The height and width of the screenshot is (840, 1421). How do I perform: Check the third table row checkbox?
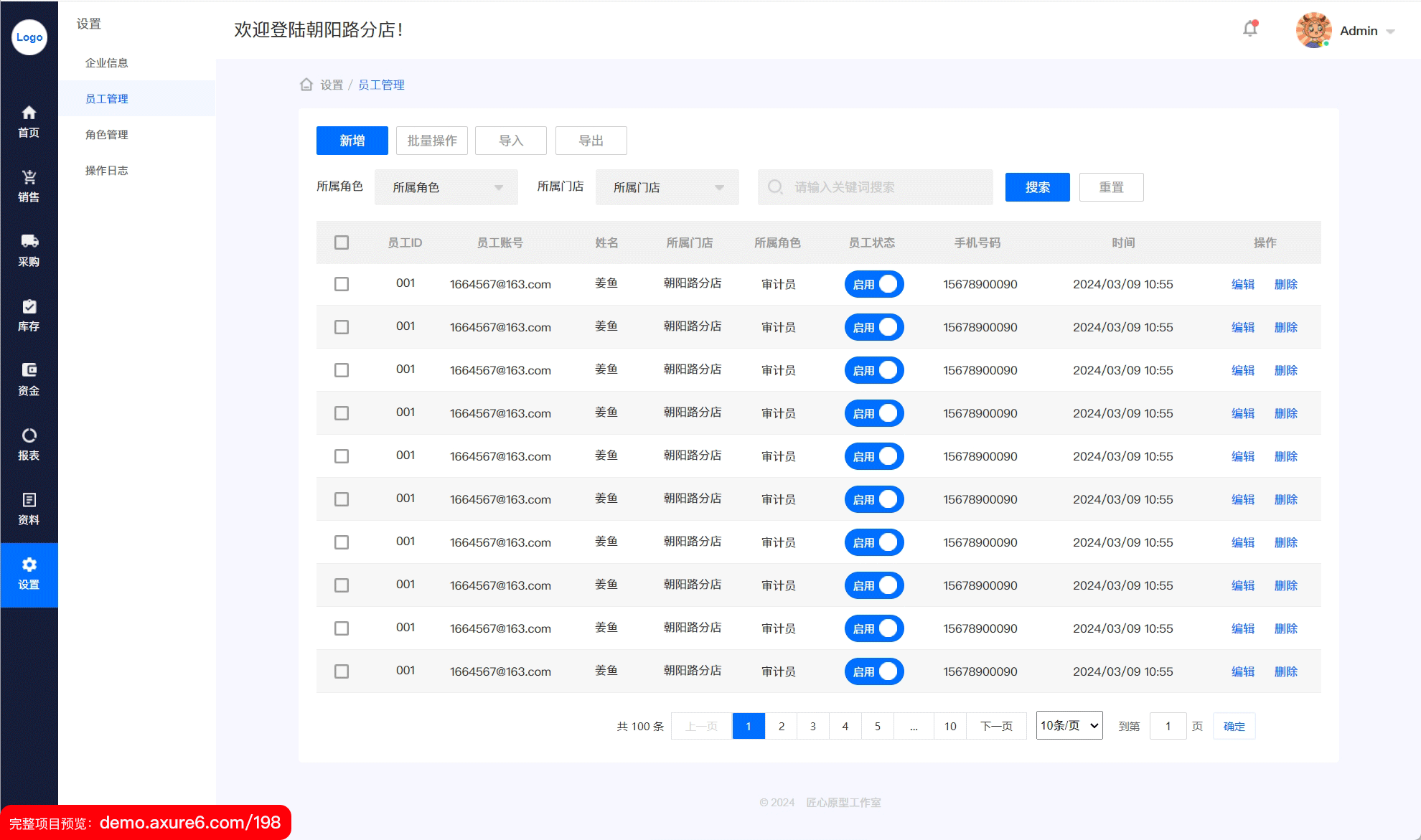pyautogui.click(x=342, y=370)
